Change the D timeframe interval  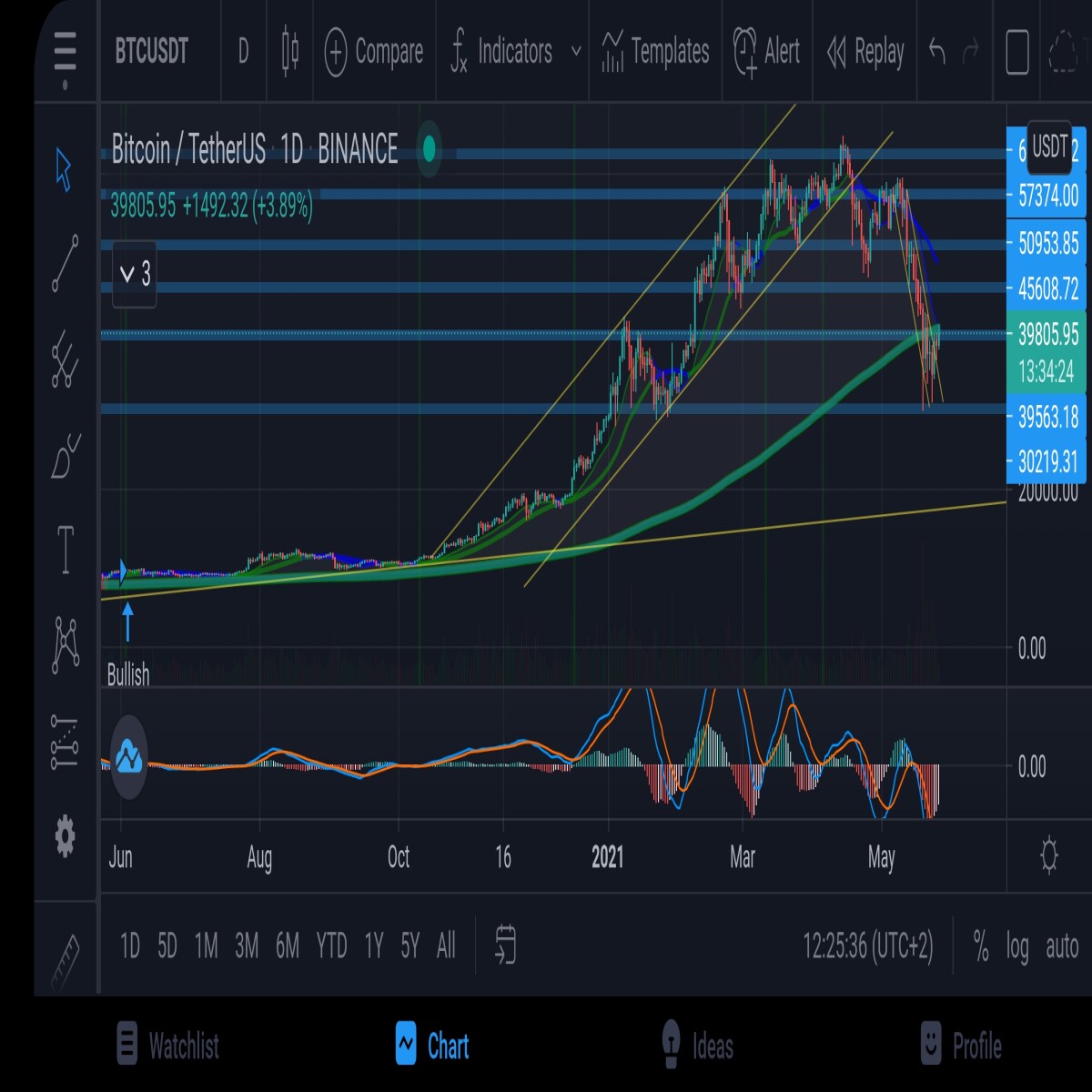pyautogui.click(x=243, y=51)
